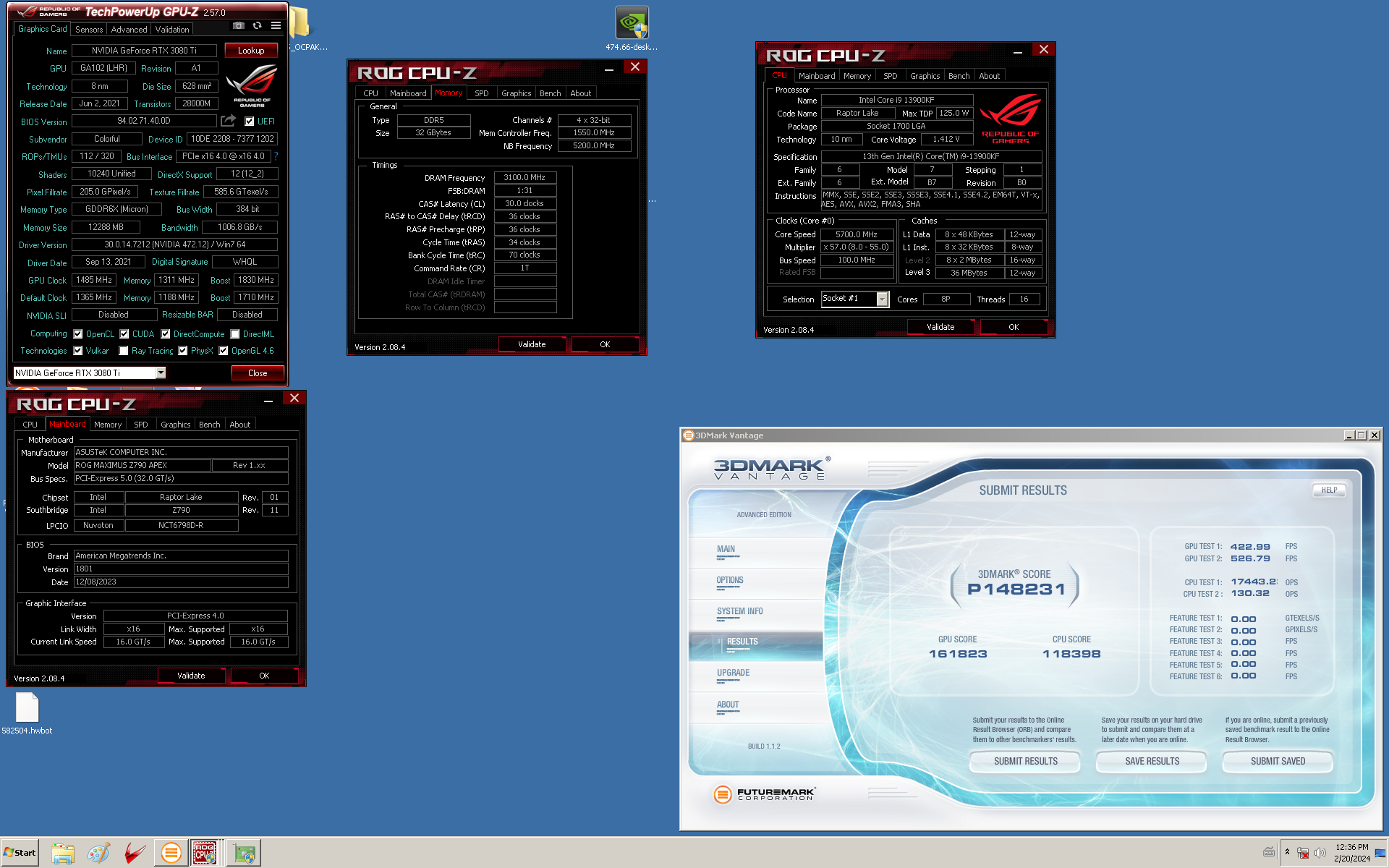This screenshot has height=868, width=1389.
Task: Click the Bus Interface question mark icon
Action: point(276,156)
